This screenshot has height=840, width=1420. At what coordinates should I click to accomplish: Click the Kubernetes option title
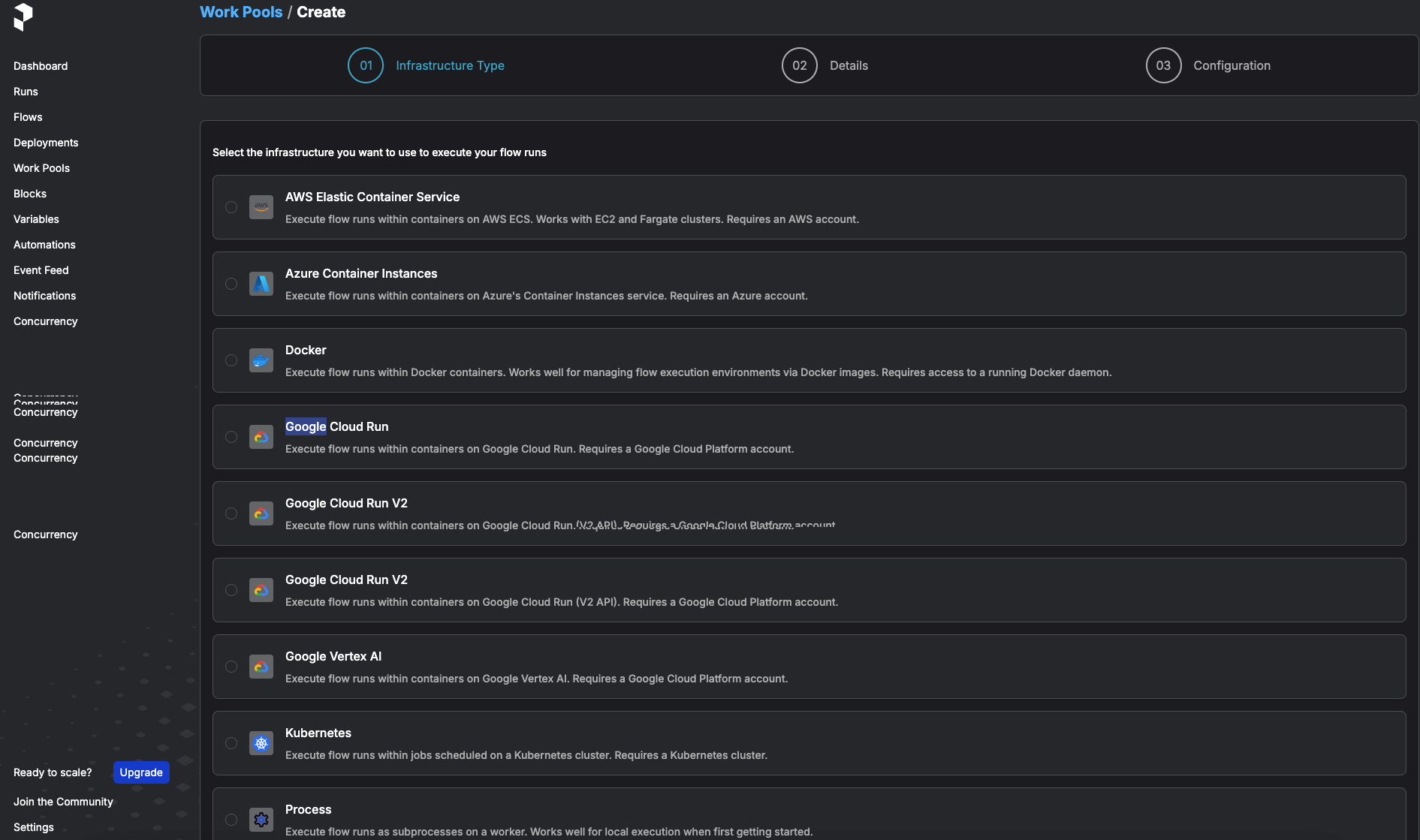pos(318,733)
